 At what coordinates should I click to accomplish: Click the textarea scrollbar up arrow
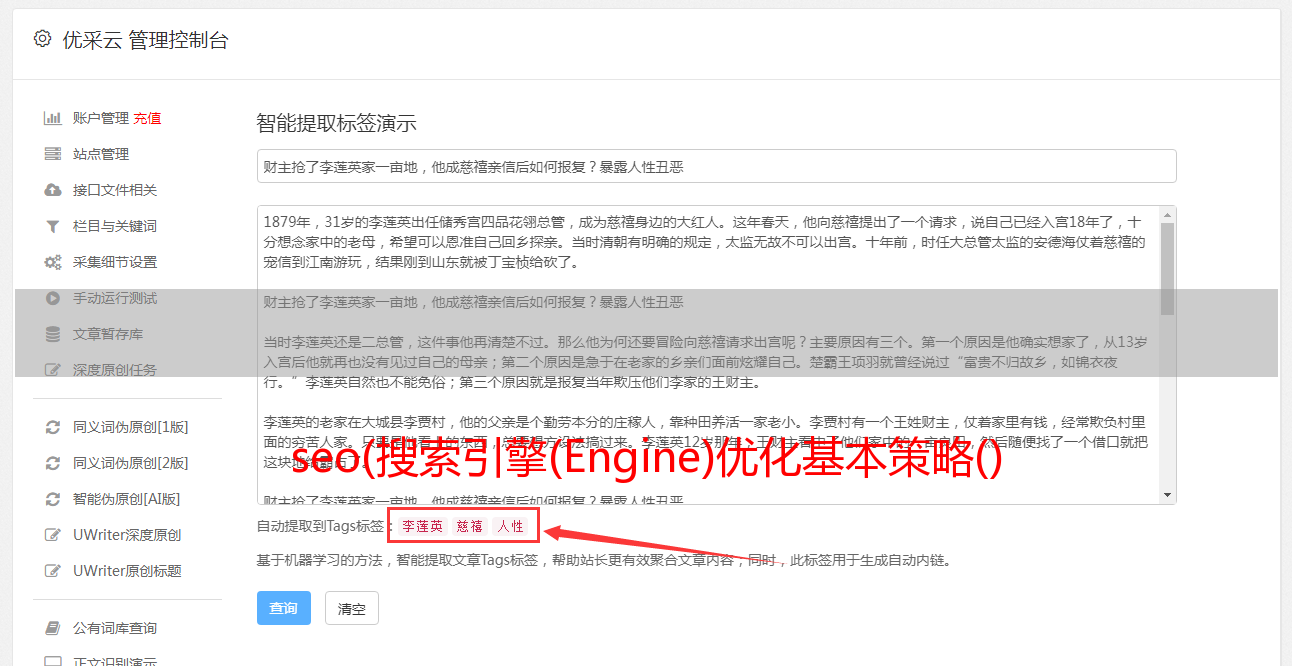click(1167, 215)
